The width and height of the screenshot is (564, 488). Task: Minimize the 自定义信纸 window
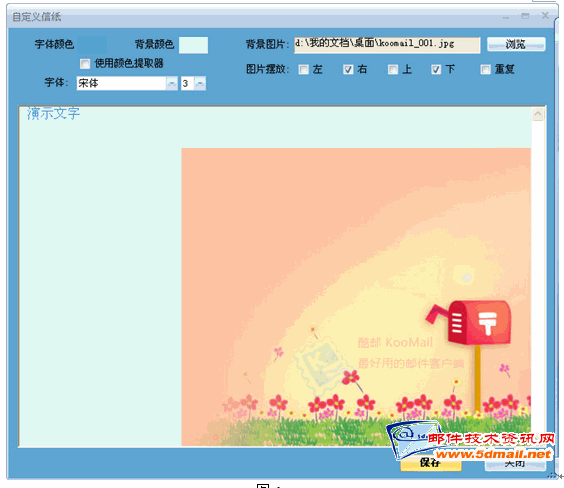pos(506,17)
